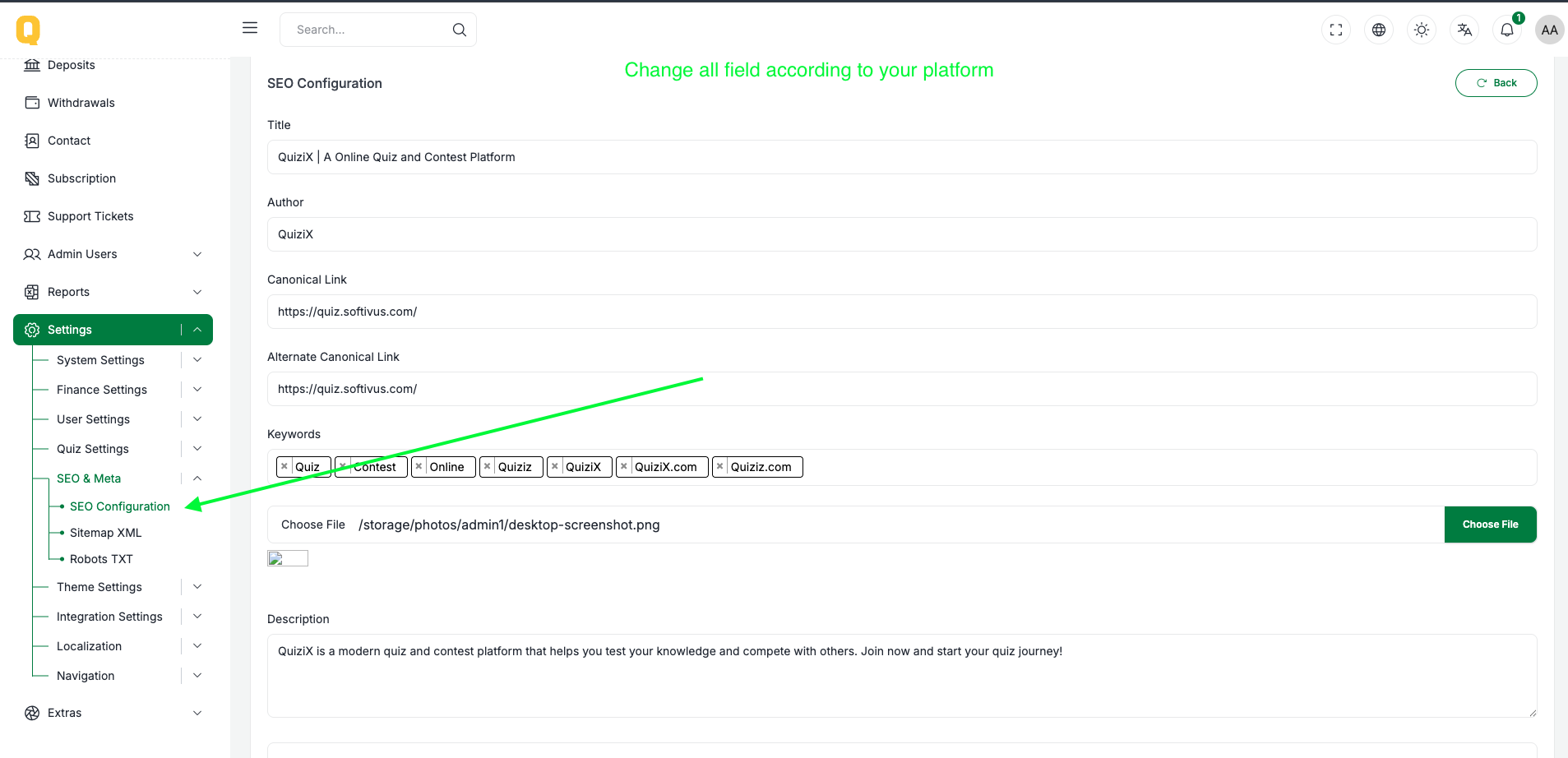Toggle fullscreen mode icon

coord(1336,30)
